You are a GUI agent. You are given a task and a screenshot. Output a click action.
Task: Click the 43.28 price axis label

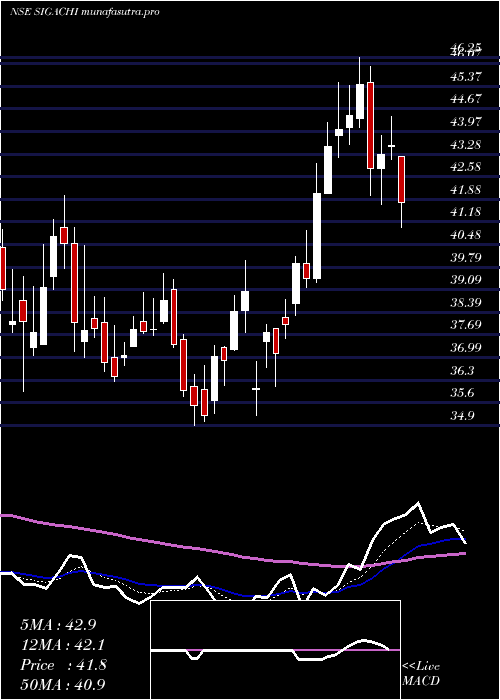click(466, 145)
